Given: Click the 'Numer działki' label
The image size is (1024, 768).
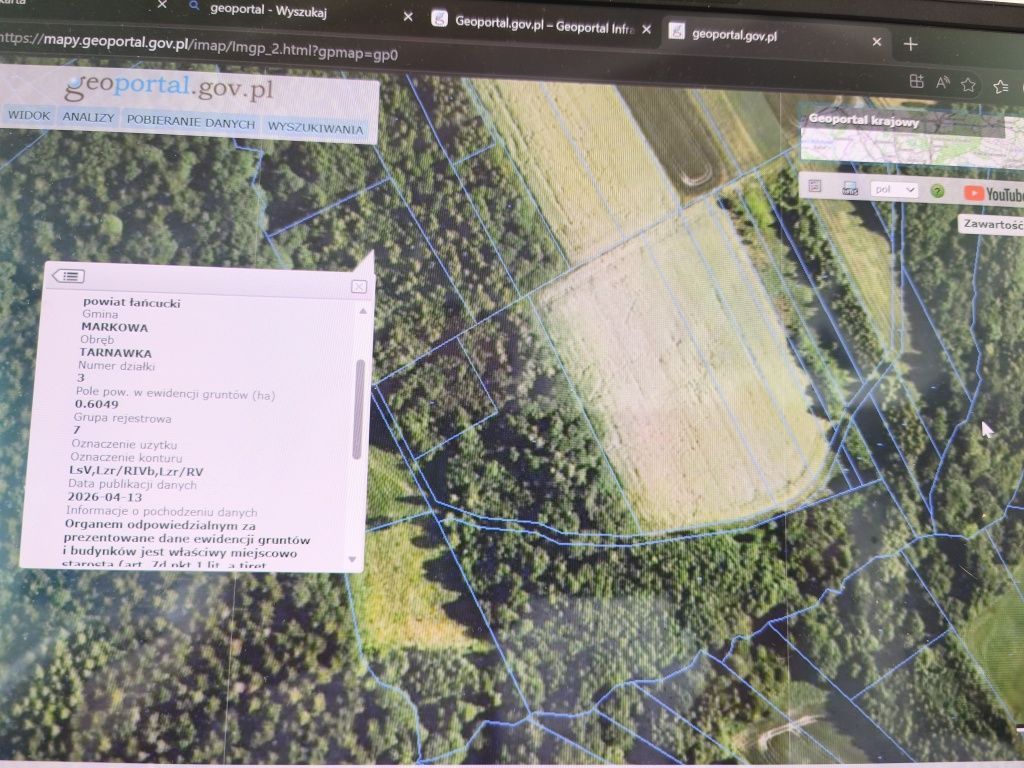Looking at the screenshot, I should [116, 366].
